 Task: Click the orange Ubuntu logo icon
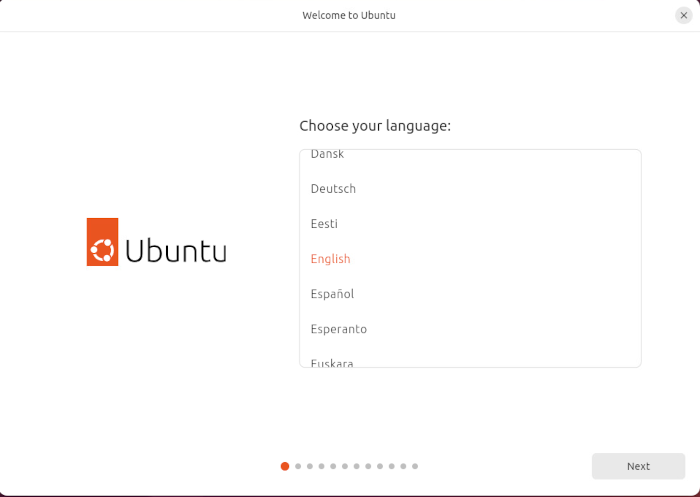click(x=102, y=242)
